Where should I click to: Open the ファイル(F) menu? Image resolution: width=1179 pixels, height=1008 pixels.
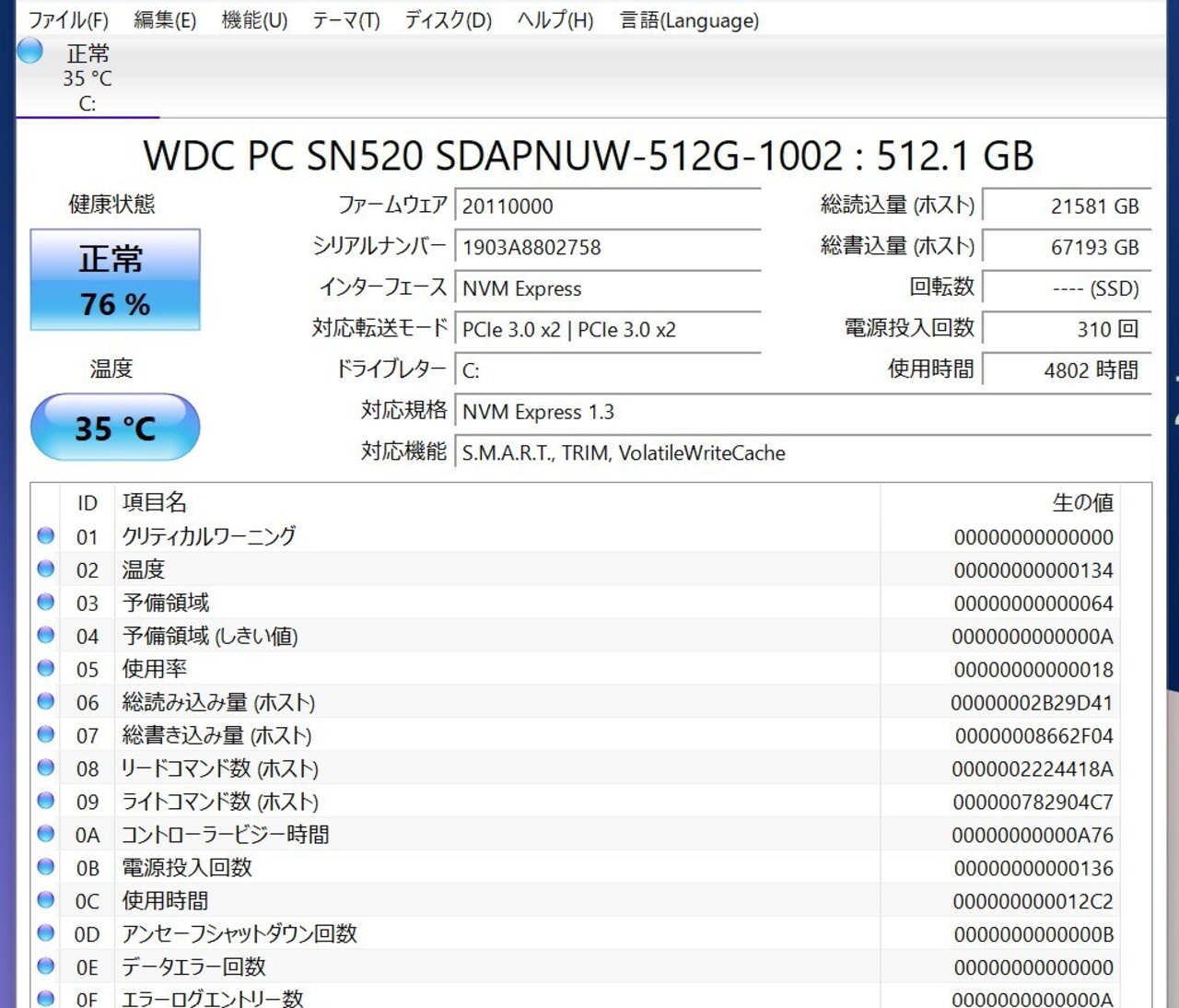pyautogui.click(x=68, y=20)
